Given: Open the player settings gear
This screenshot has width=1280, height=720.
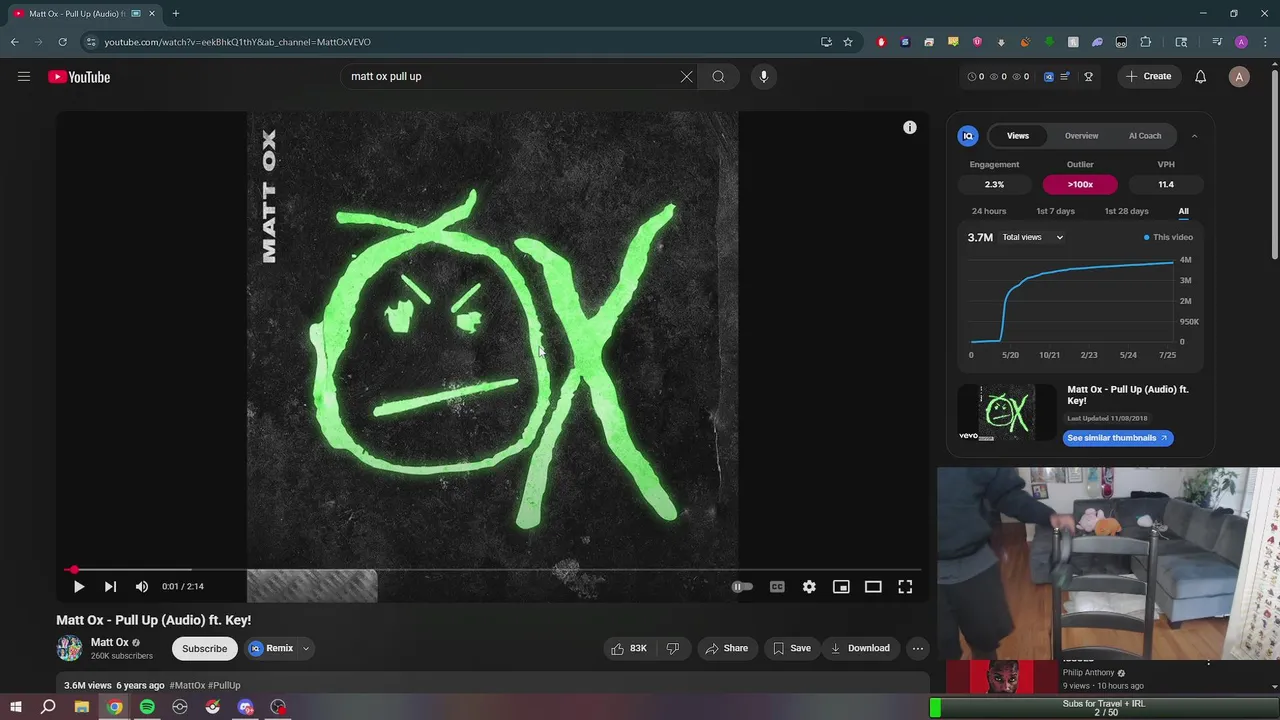Looking at the screenshot, I should click(809, 587).
